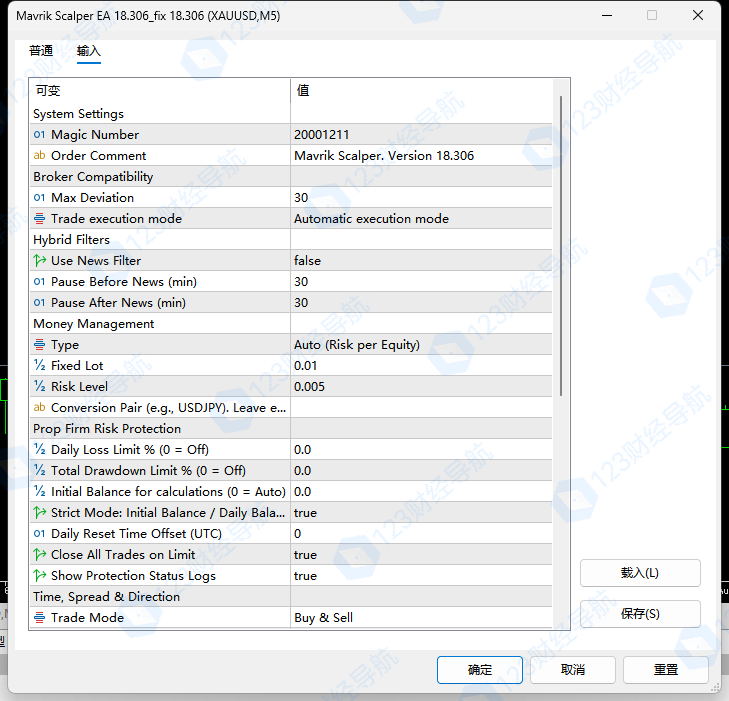Click the vertical scrollbar thumb of parameter list
The image size is (729, 701).
click(x=561, y=246)
